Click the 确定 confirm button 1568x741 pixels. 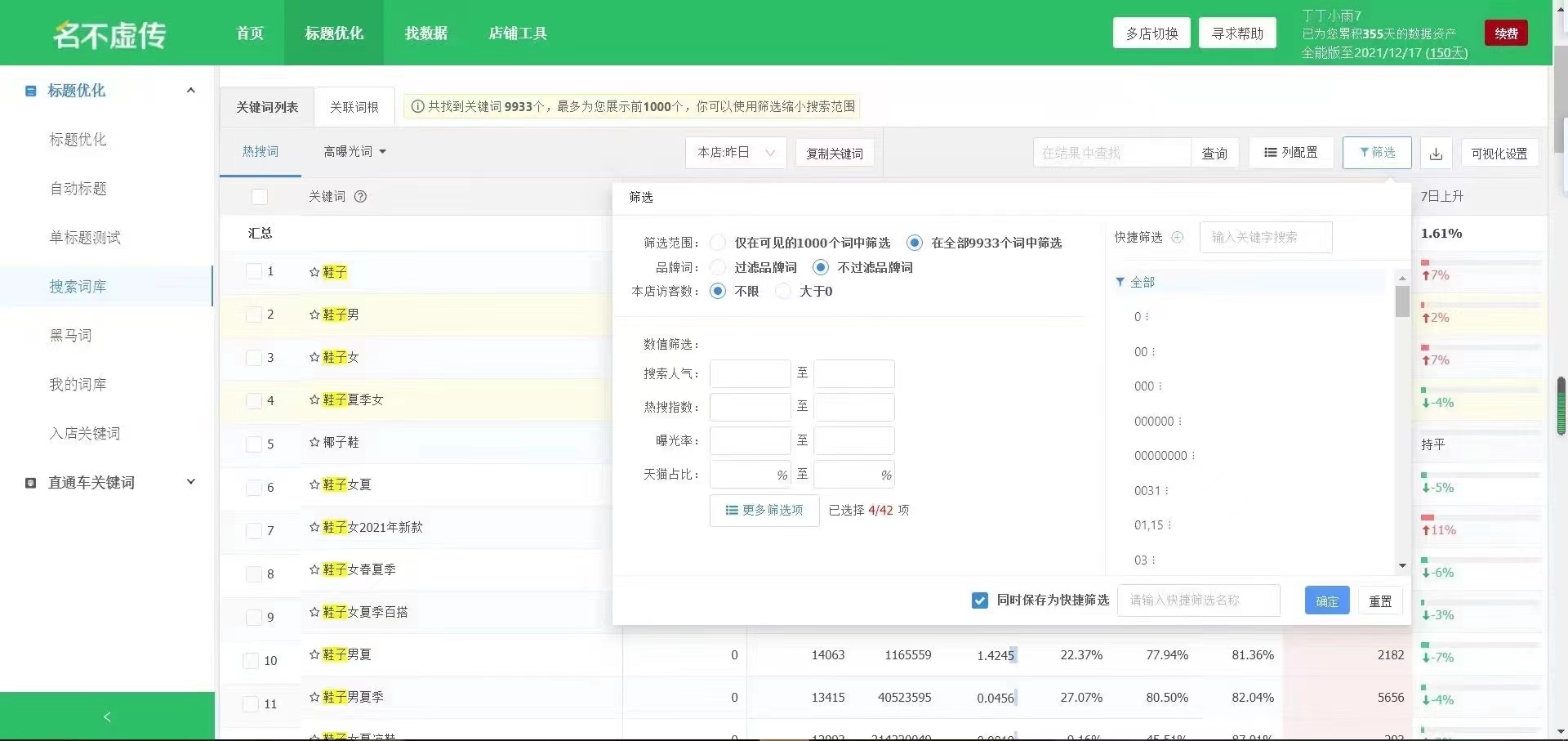tap(1326, 601)
